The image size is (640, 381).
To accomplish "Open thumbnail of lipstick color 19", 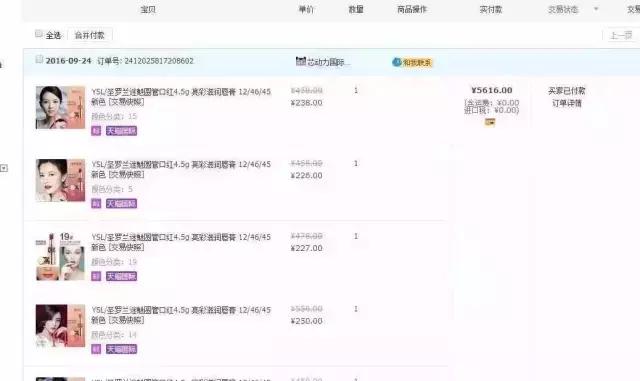I will 60,256.
